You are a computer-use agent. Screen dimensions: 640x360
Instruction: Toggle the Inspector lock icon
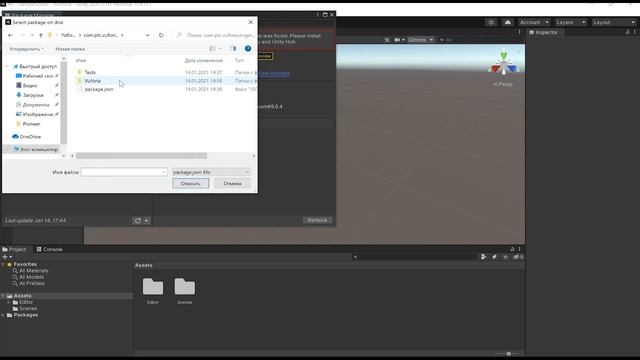tap(628, 32)
